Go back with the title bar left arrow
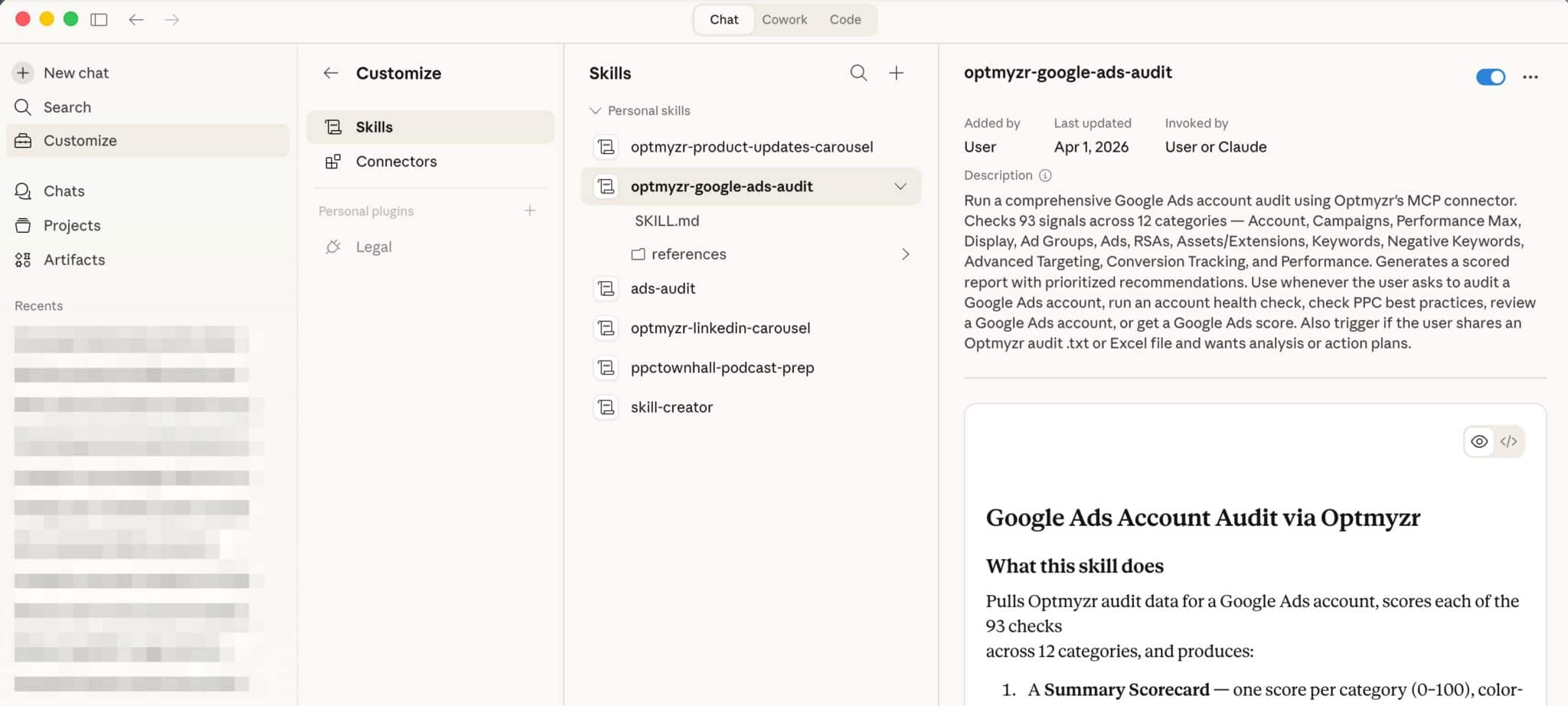This screenshot has width=1568, height=706. (x=136, y=20)
